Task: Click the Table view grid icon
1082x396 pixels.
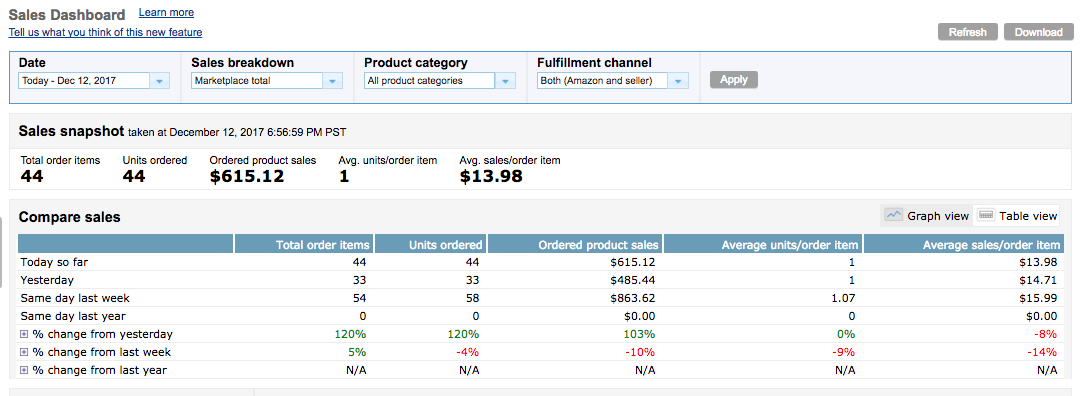Action: 985,215
